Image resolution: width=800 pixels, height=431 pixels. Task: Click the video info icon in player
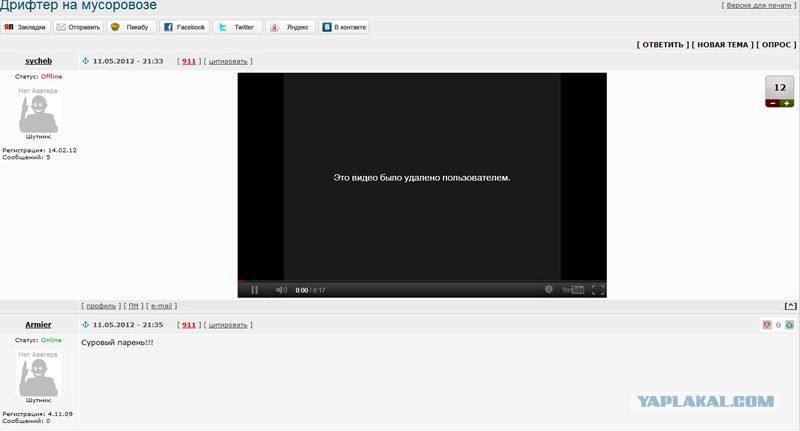click(x=548, y=290)
